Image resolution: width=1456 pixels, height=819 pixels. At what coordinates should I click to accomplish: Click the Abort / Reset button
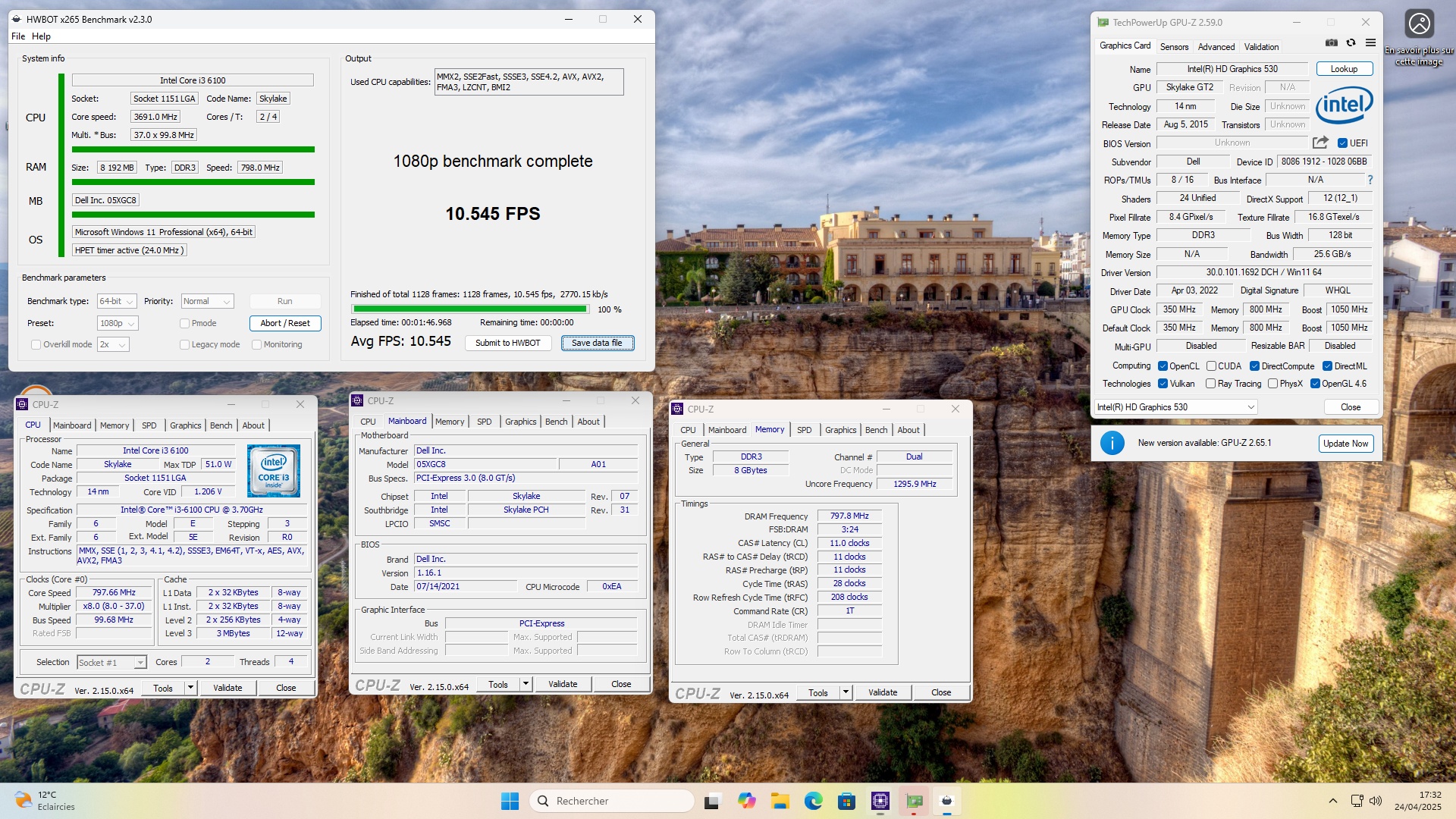pos(285,323)
